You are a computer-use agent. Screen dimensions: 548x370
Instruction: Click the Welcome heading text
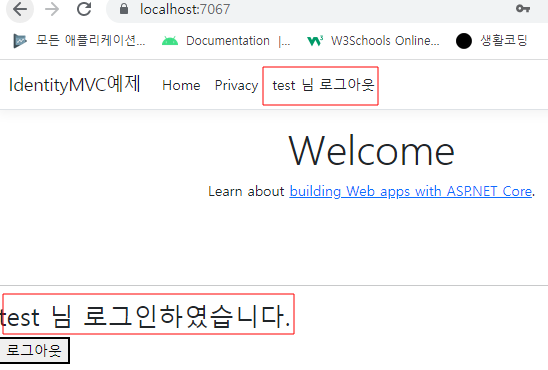[x=372, y=151]
